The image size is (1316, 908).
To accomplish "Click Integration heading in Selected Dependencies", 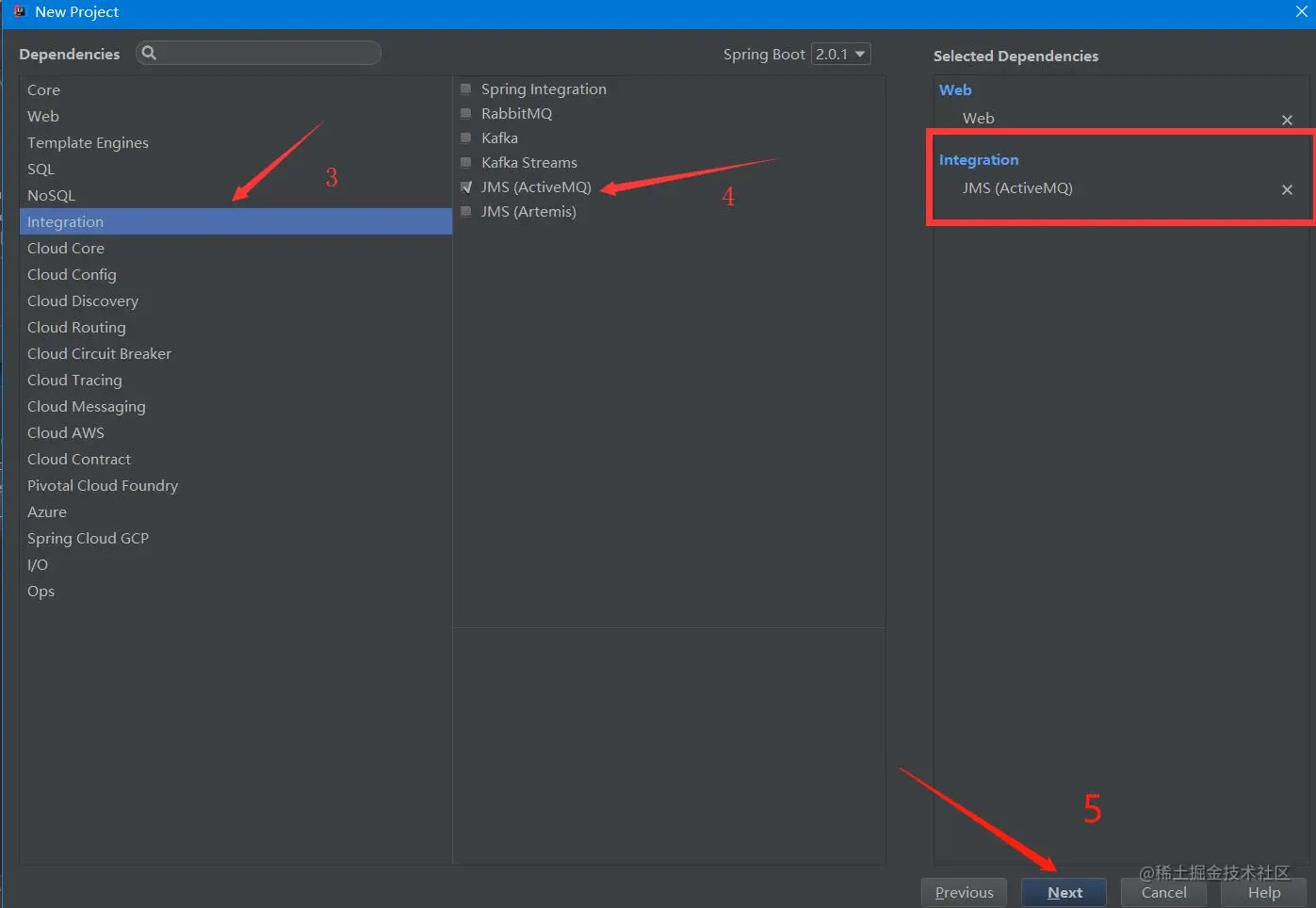I will [x=979, y=159].
